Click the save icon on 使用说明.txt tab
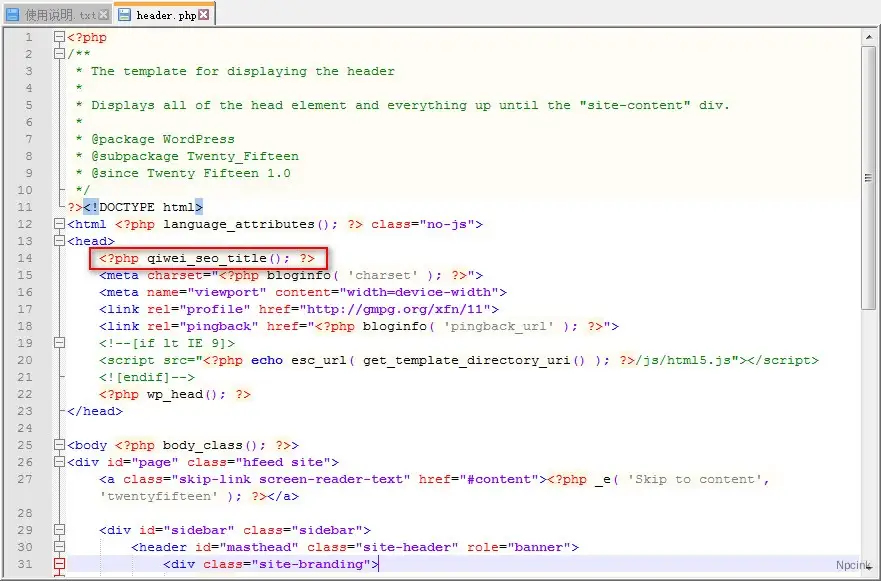Screen dimensions: 881x581 [x=12, y=15]
